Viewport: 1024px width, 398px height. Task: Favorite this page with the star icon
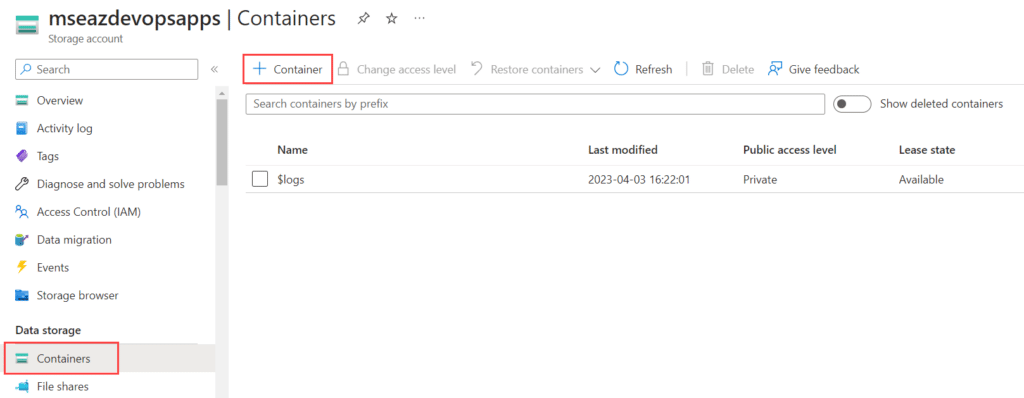click(392, 19)
